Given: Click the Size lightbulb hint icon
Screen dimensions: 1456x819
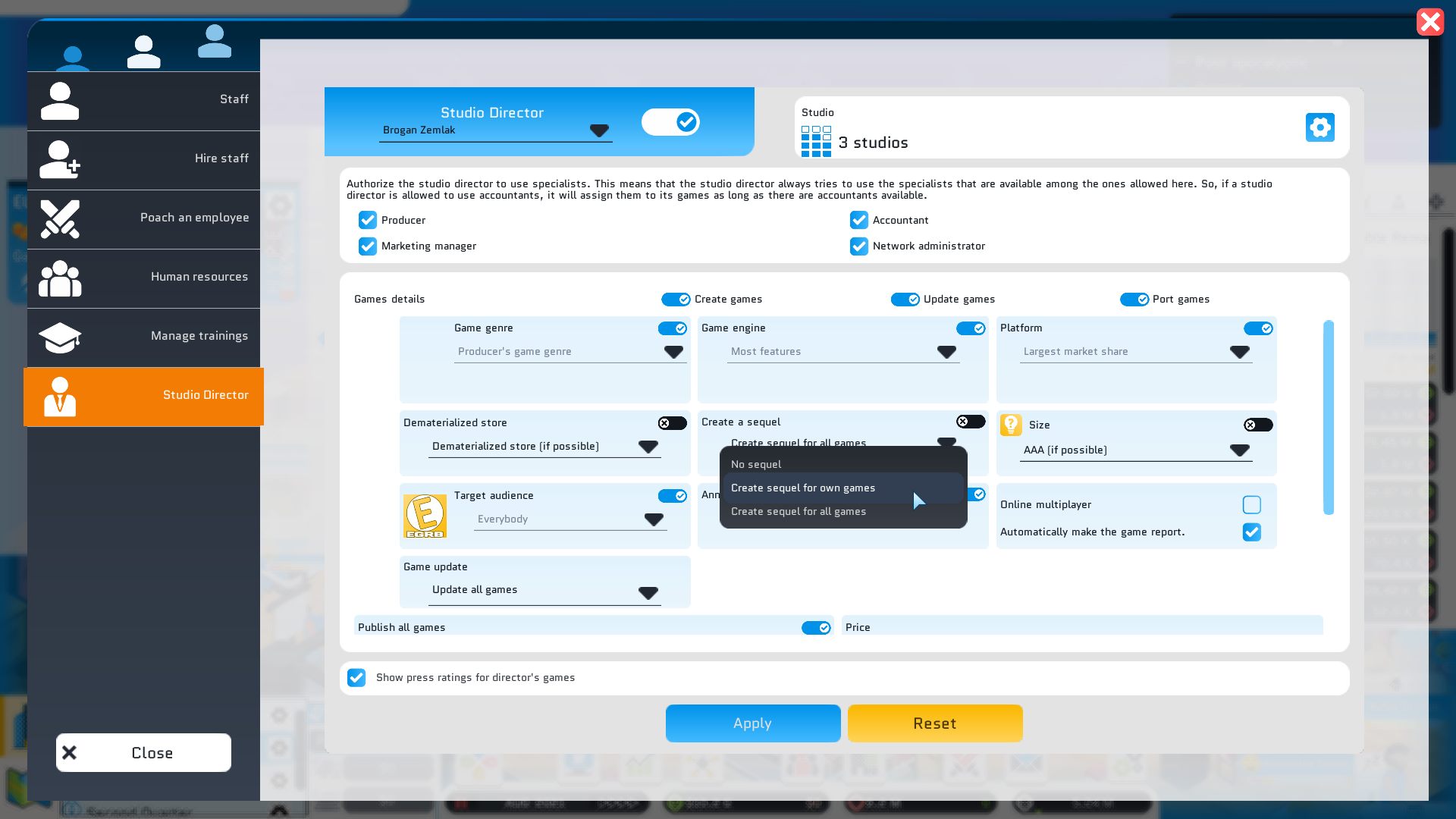Looking at the screenshot, I should (1011, 425).
